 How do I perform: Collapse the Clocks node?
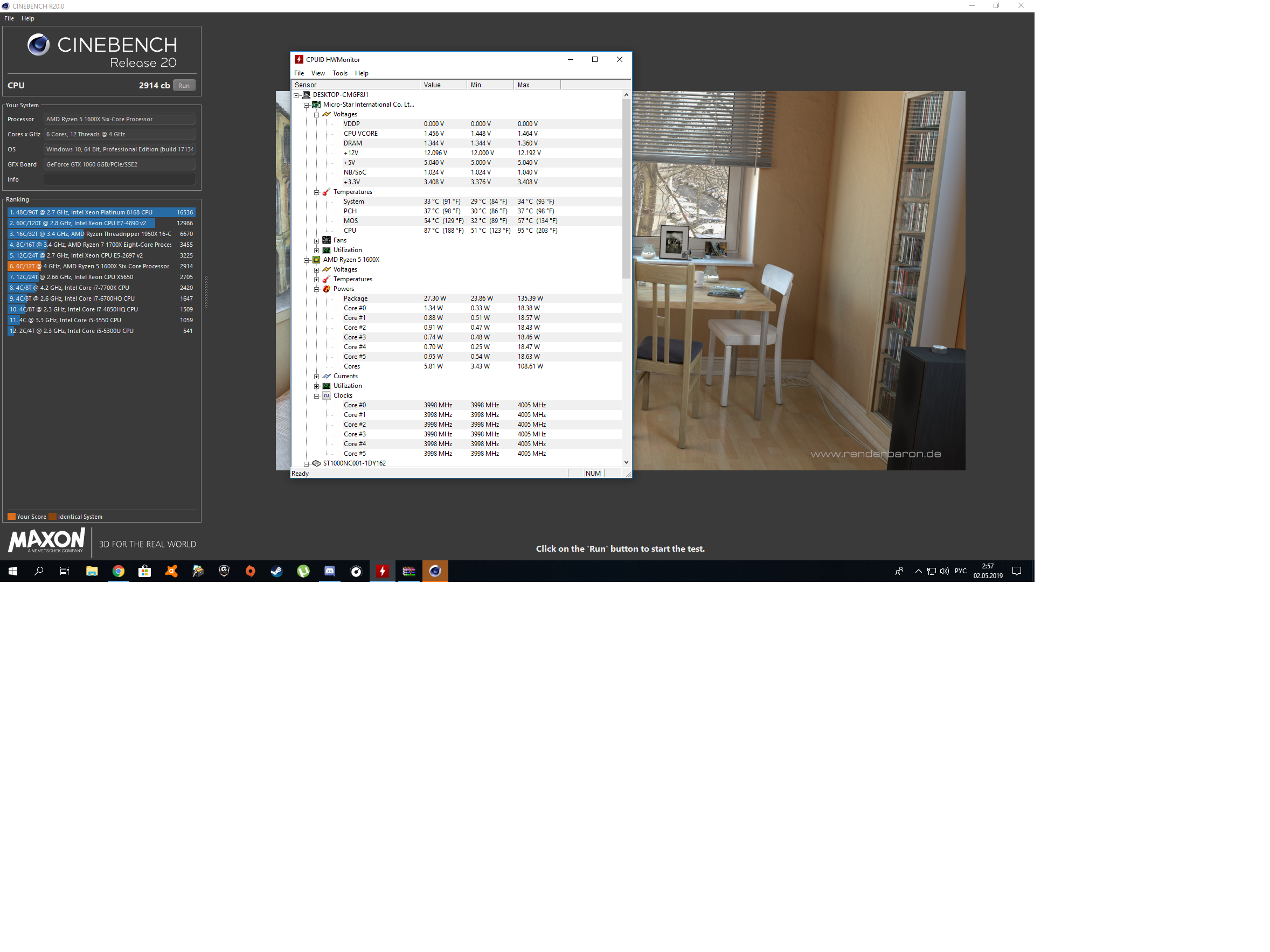[x=316, y=396]
